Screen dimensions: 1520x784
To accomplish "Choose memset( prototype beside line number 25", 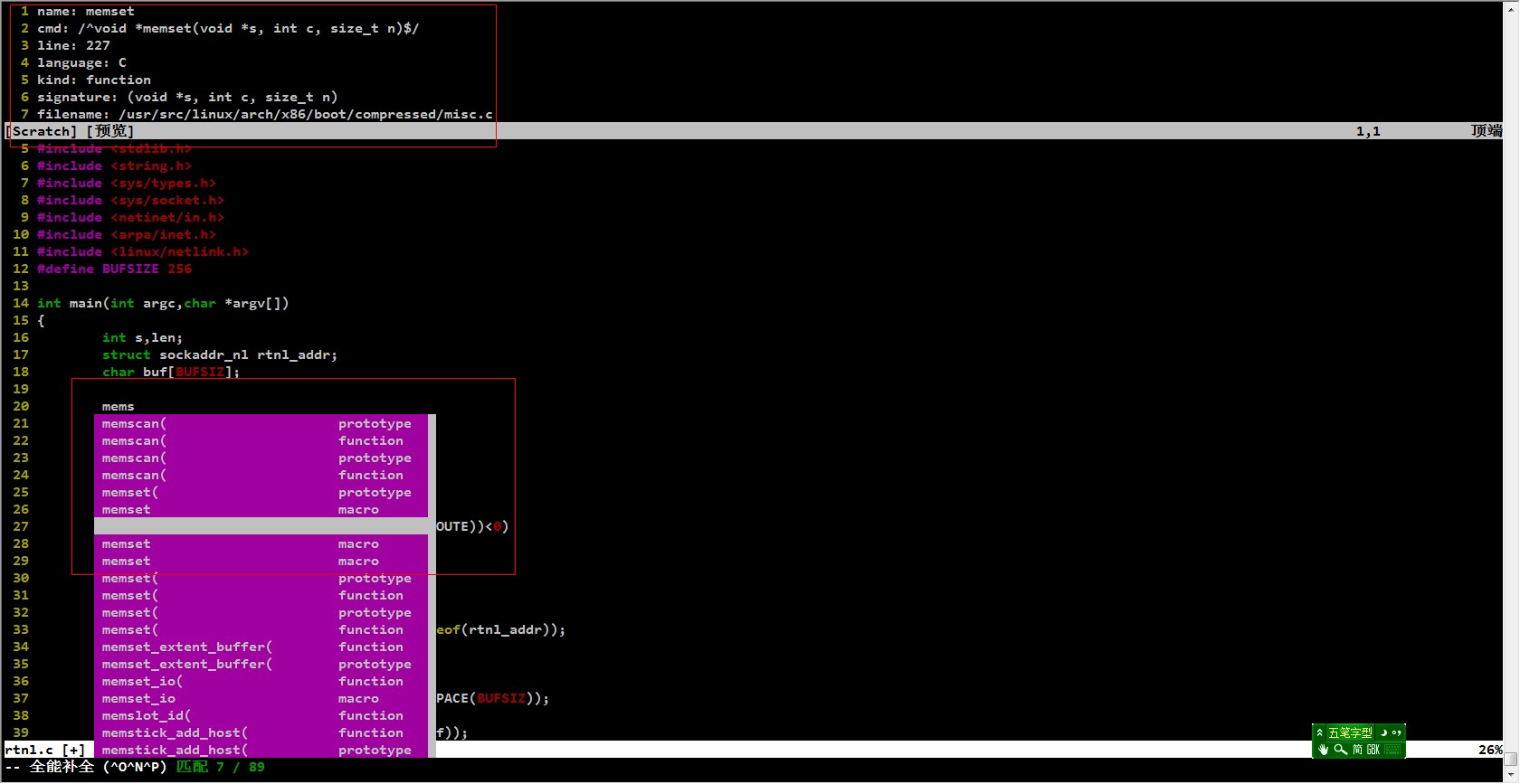I will tap(261, 492).
